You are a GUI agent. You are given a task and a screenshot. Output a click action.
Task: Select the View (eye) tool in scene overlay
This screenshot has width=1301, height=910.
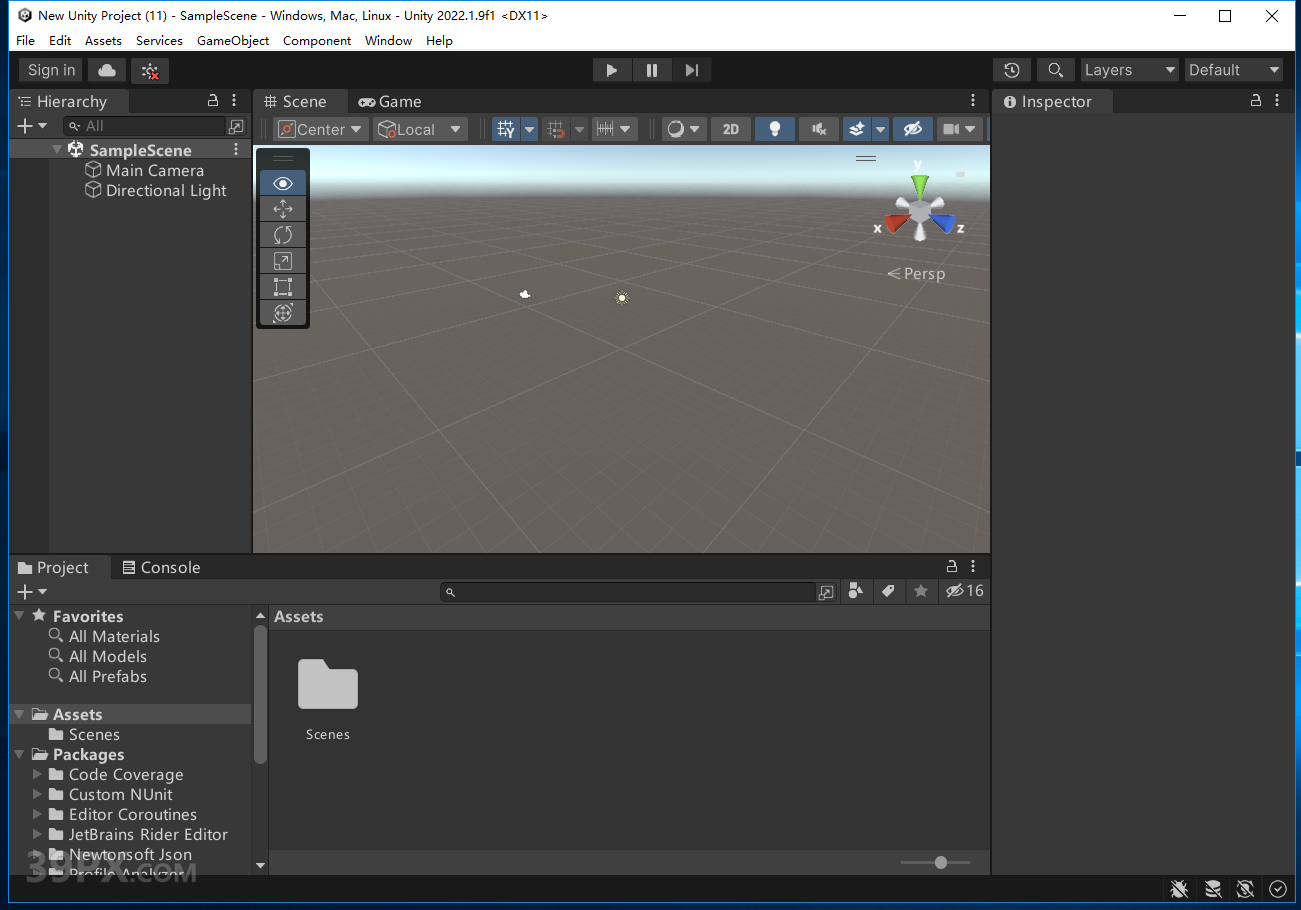(x=283, y=183)
